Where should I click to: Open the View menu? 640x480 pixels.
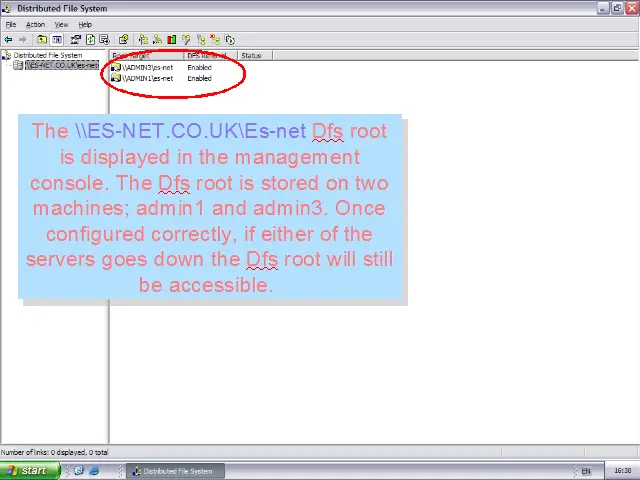tap(61, 24)
